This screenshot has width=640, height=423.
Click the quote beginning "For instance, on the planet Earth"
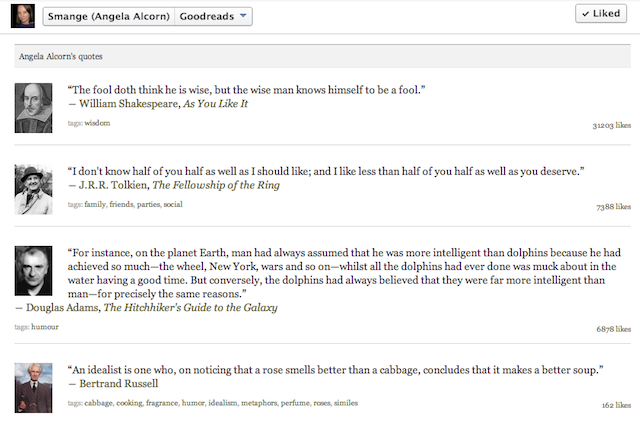click(344, 273)
